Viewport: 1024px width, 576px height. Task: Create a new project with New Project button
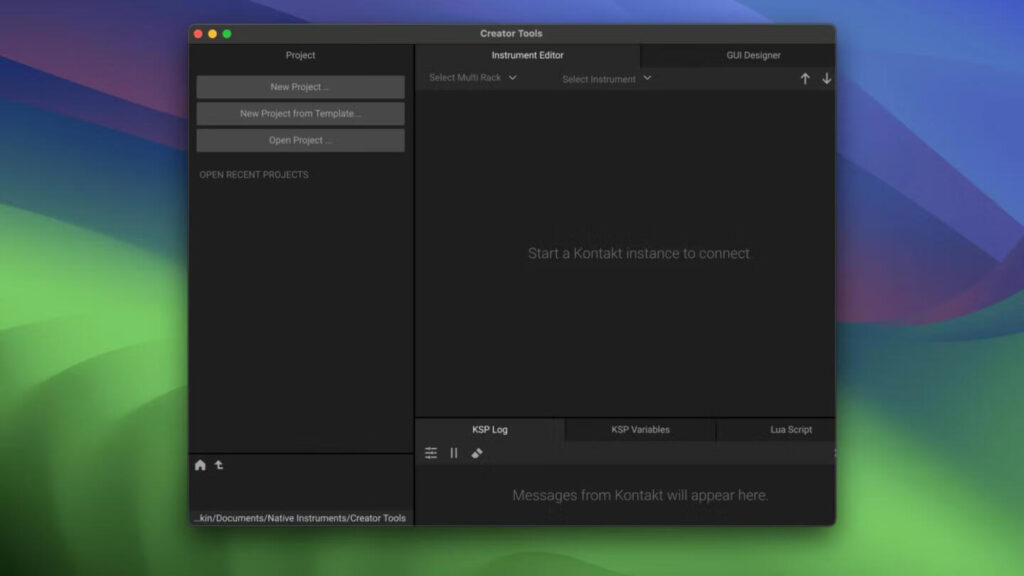pos(300,87)
